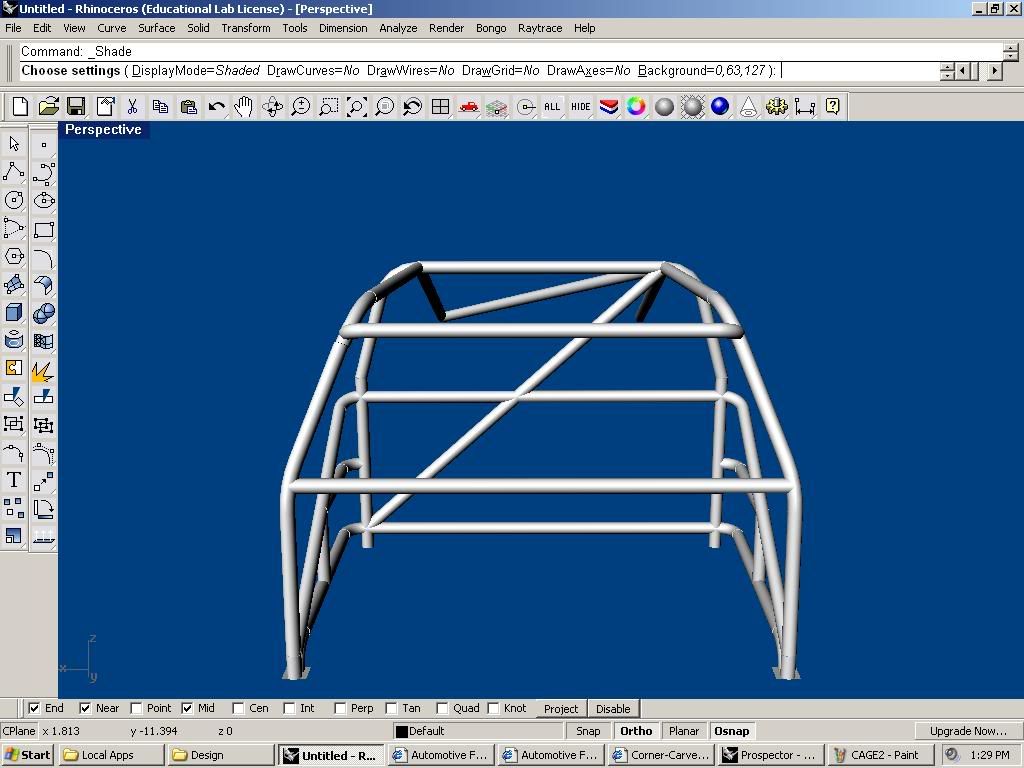The width and height of the screenshot is (1024, 768).
Task: Click the Disable osnap button
Action: pyautogui.click(x=613, y=708)
